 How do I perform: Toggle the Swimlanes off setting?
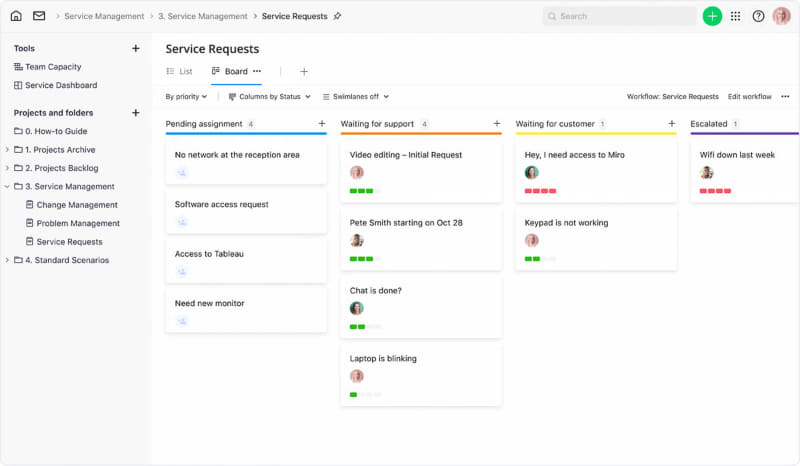pyautogui.click(x=355, y=97)
